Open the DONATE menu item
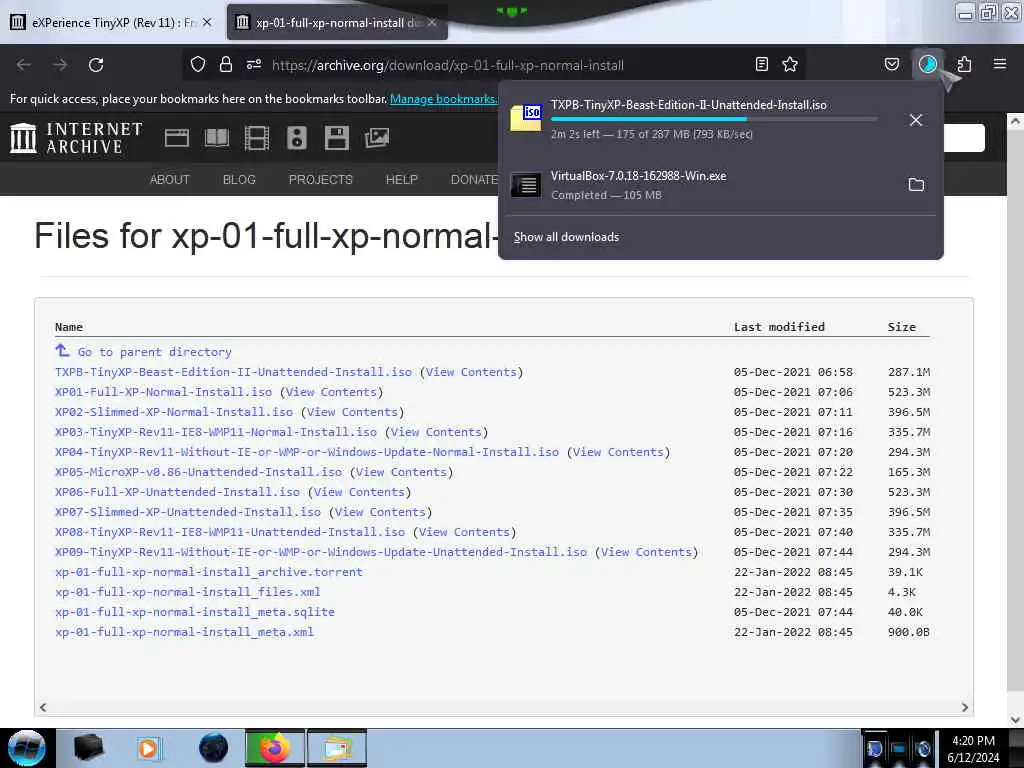Image resolution: width=1024 pixels, height=768 pixels. (x=475, y=180)
